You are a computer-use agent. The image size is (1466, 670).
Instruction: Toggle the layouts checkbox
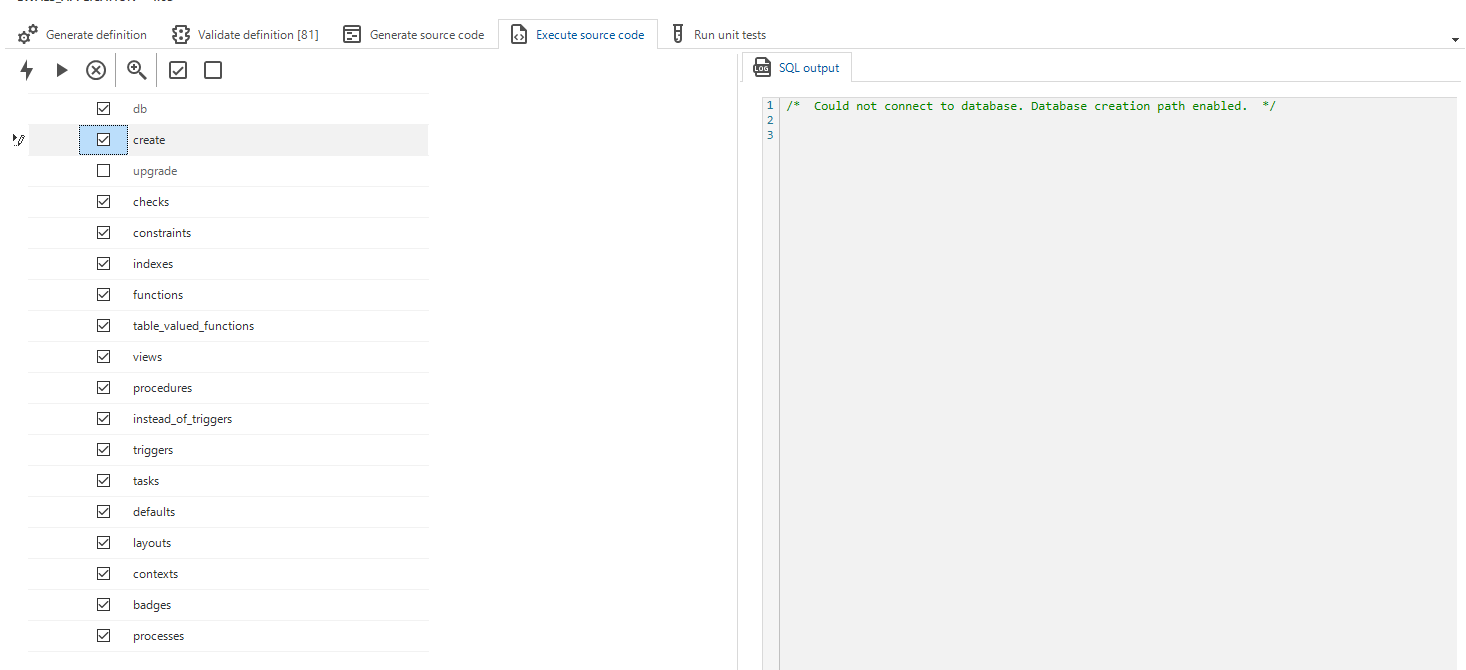coord(103,543)
